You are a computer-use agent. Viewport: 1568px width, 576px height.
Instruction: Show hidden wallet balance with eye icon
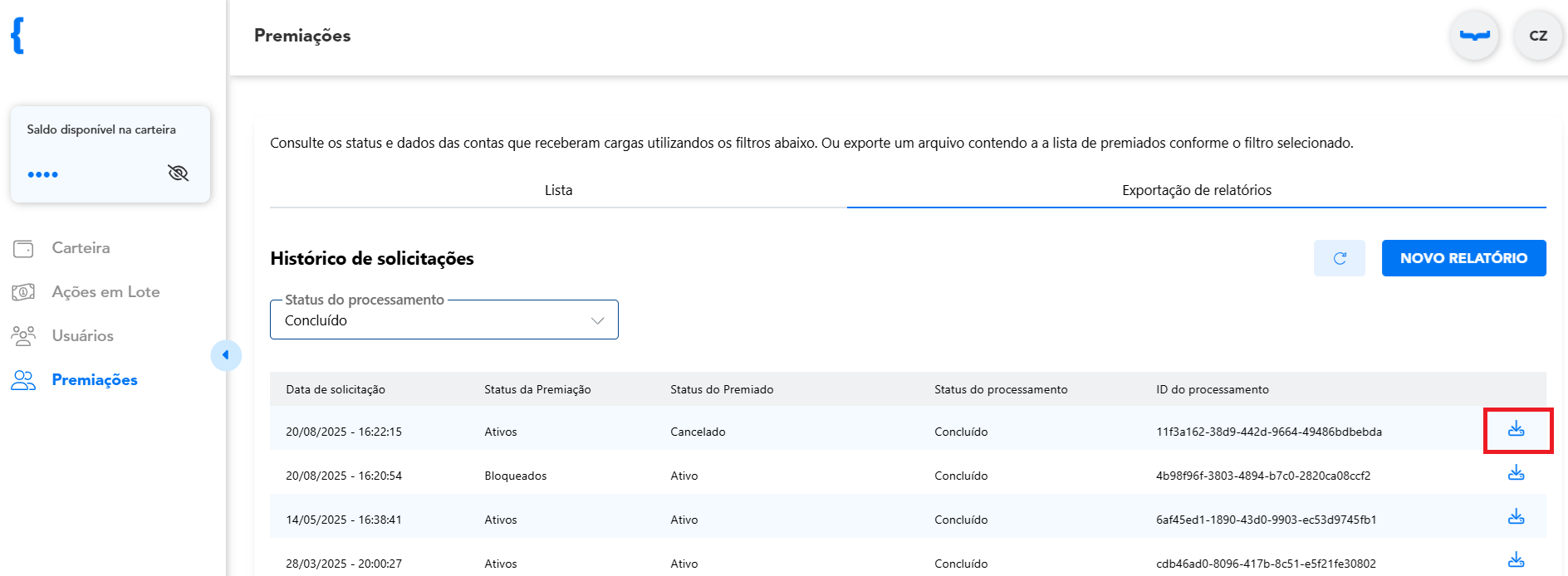[x=179, y=173]
